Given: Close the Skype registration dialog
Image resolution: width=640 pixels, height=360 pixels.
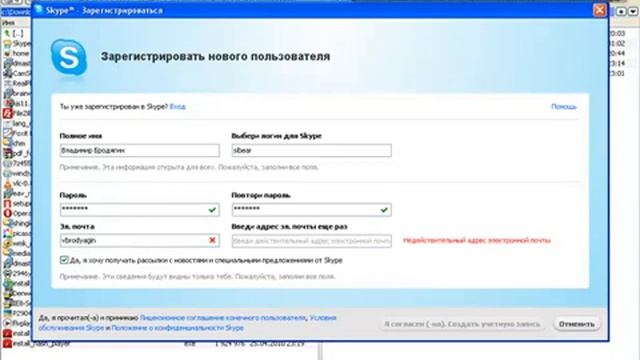Looking at the screenshot, I should (599, 10).
